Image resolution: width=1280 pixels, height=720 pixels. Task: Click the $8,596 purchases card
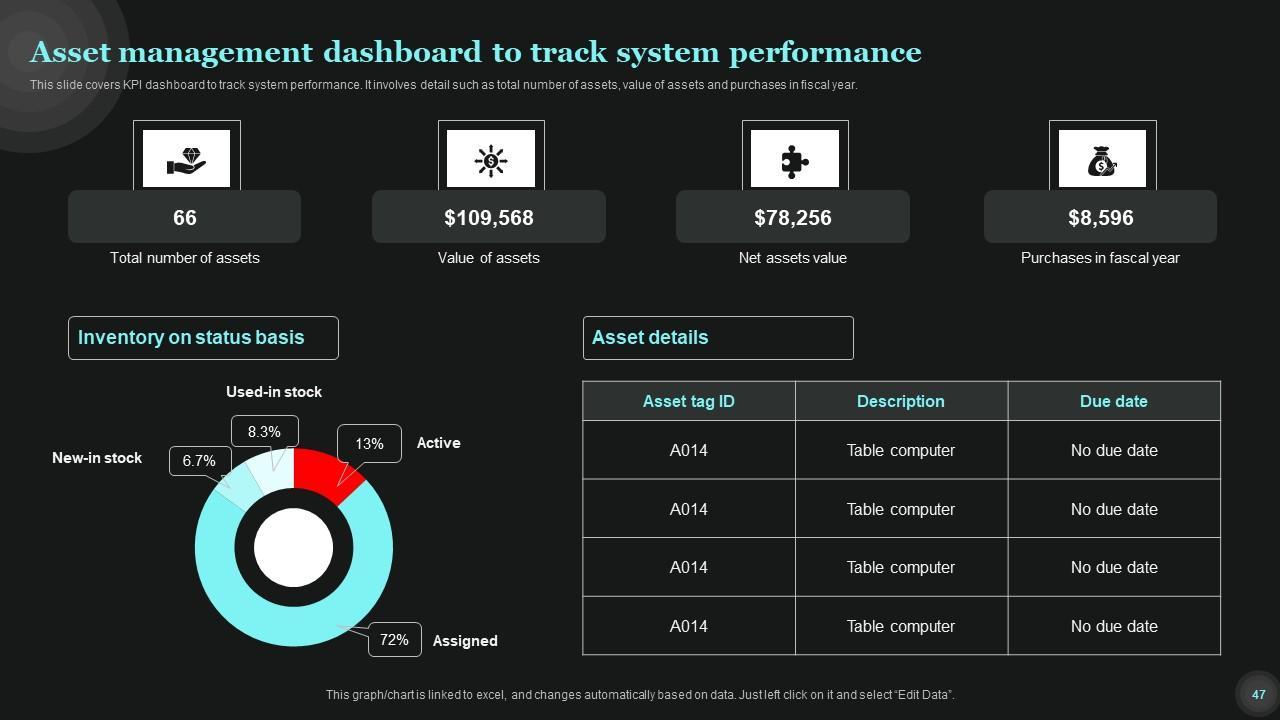click(1100, 217)
